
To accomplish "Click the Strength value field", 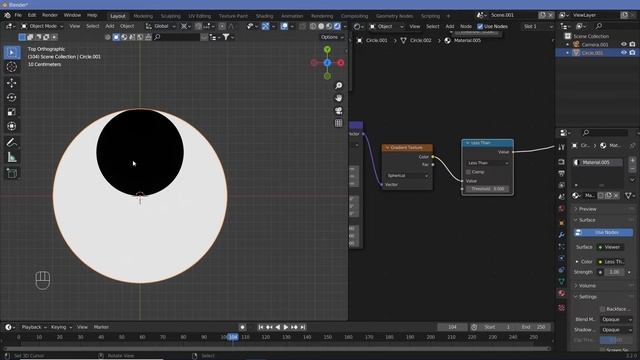I will coord(614,272).
